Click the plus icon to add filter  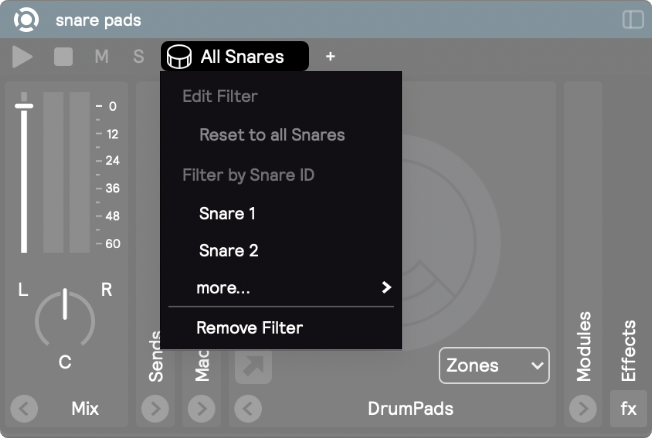click(x=330, y=57)
